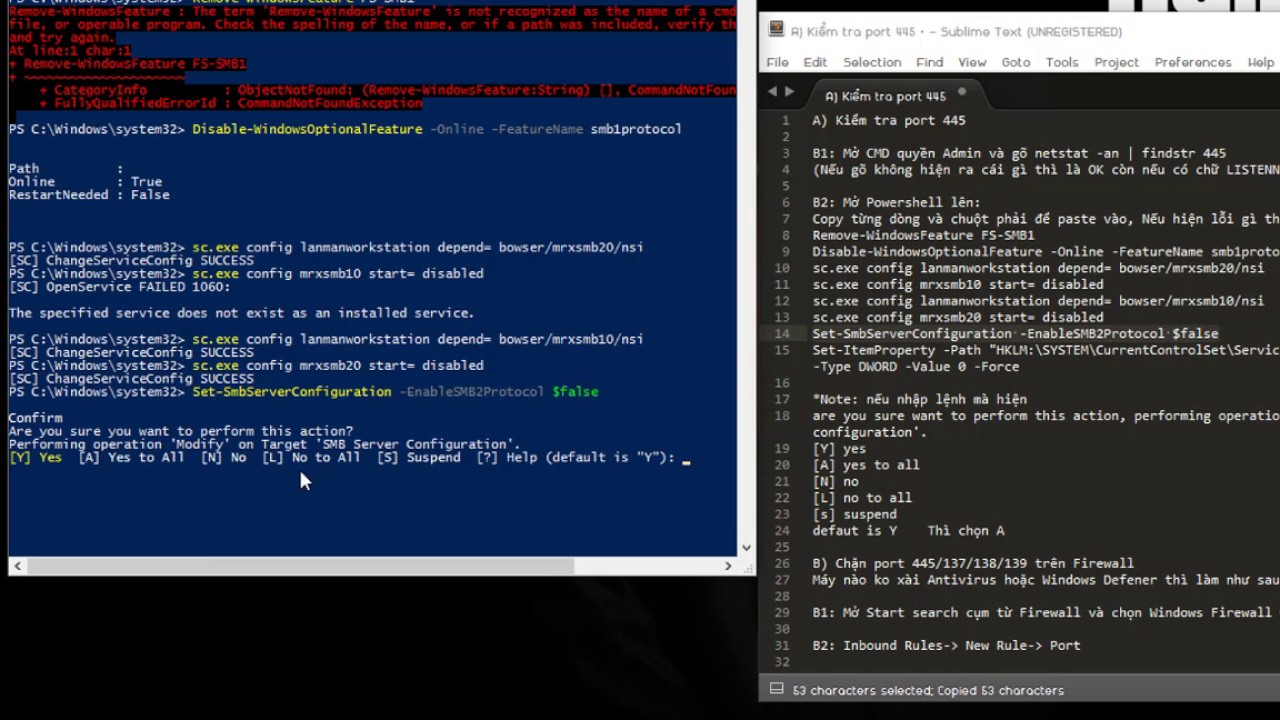
Task: Open the File menu in Sublime Text
Action: (777, 62)
